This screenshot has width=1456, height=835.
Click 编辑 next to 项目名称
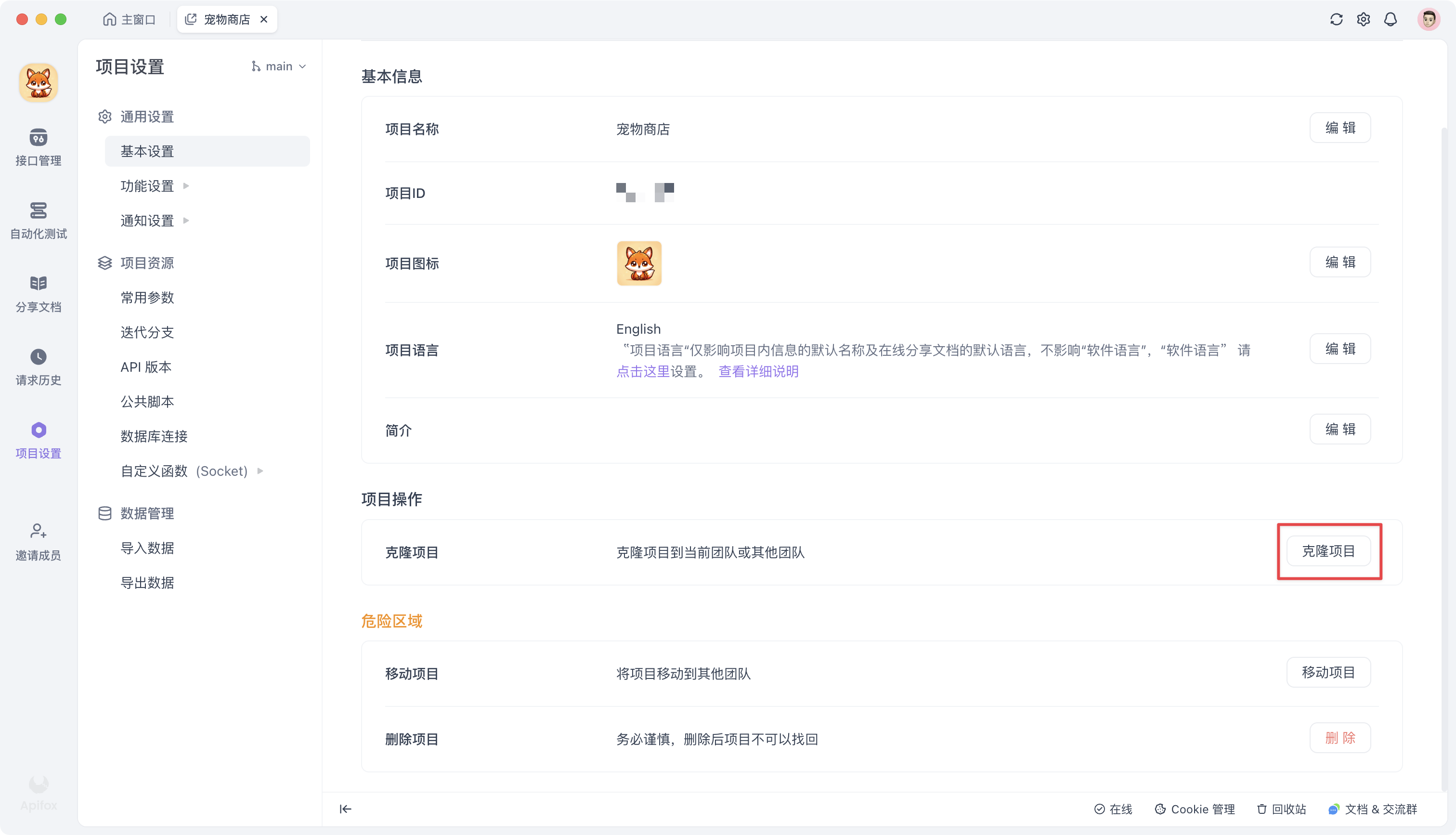[x=1339, y=127]
